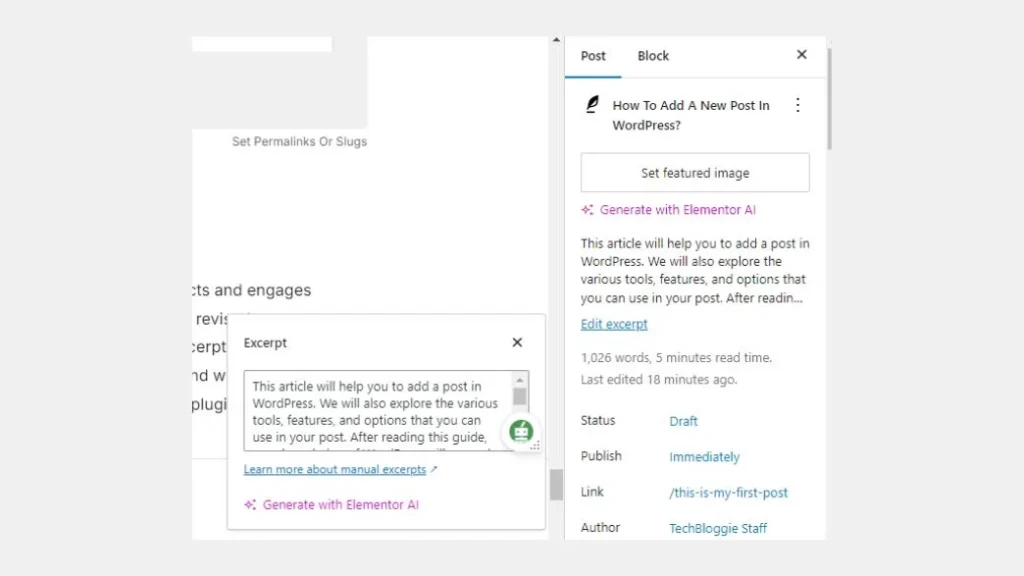Click the sidebar panel scrollbar

[x=829, y=98]
